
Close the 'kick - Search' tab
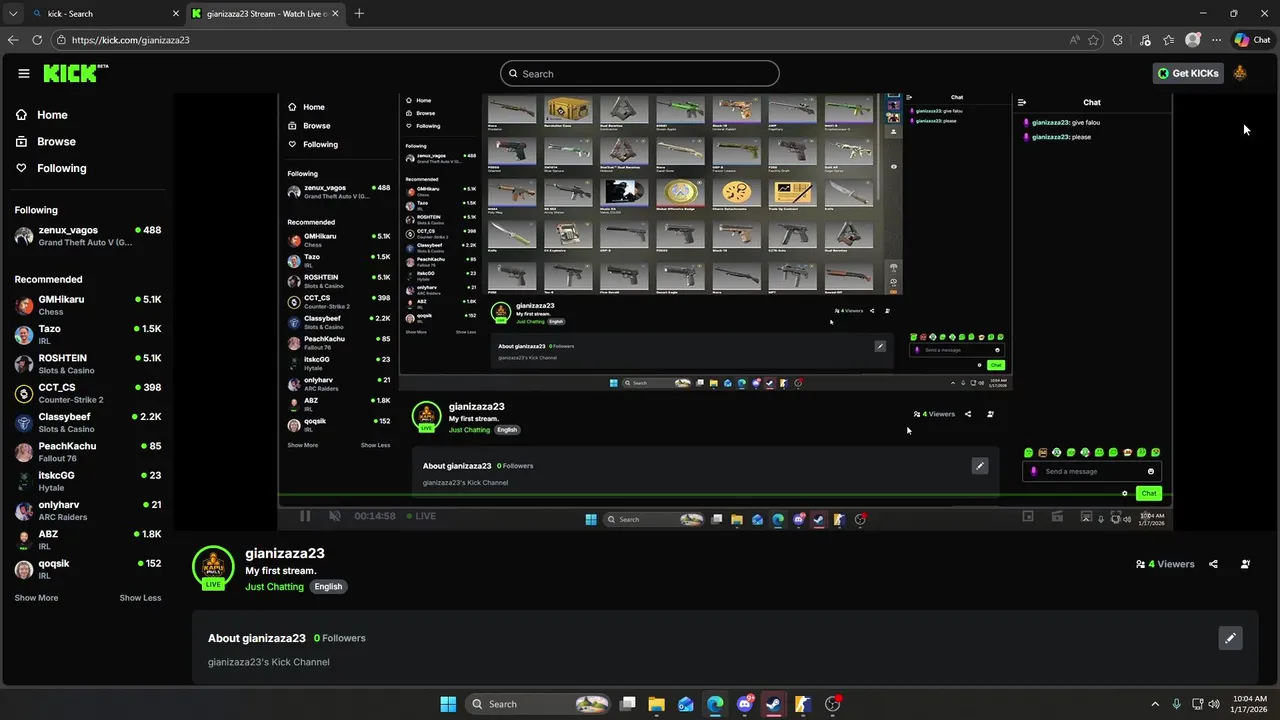[176, 14]
